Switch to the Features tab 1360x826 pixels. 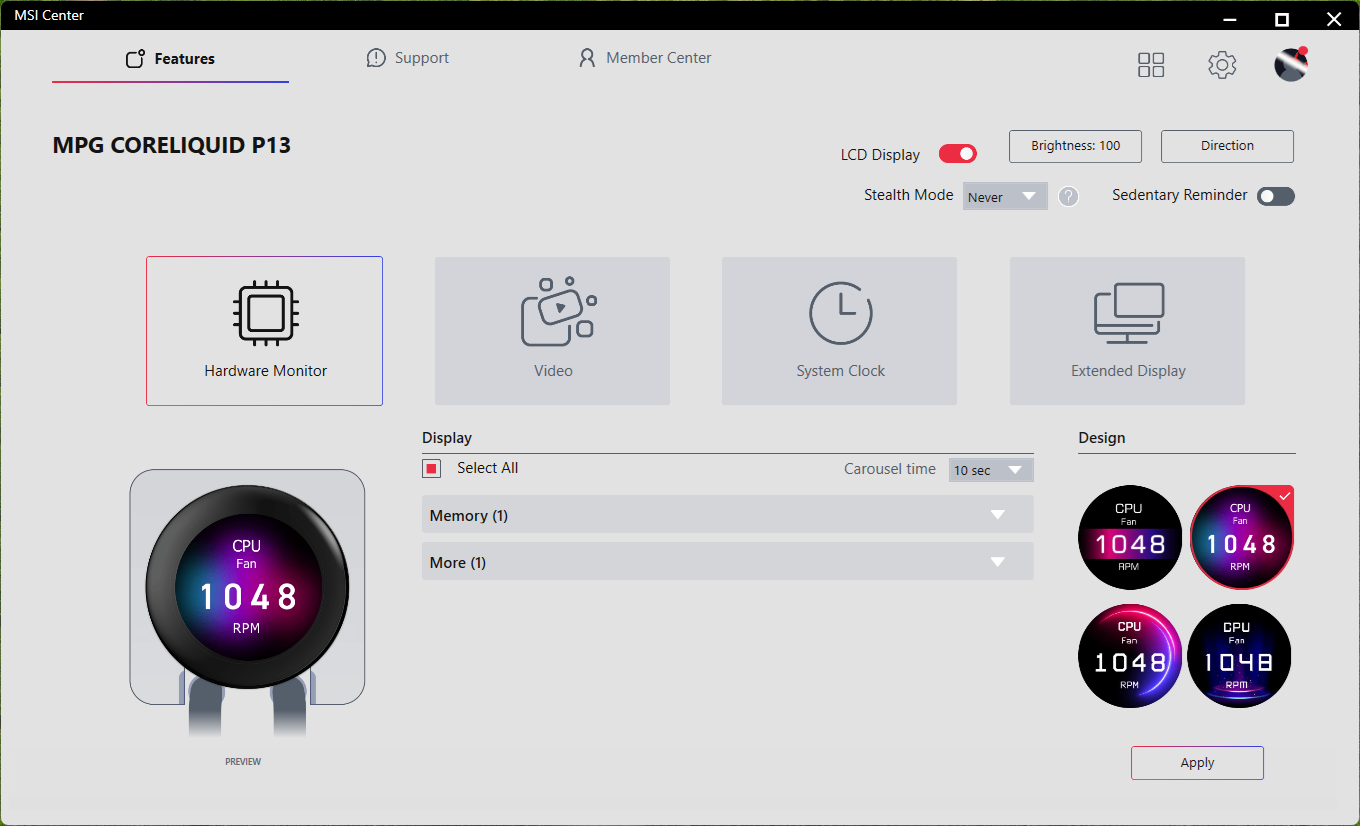point(170,59)
